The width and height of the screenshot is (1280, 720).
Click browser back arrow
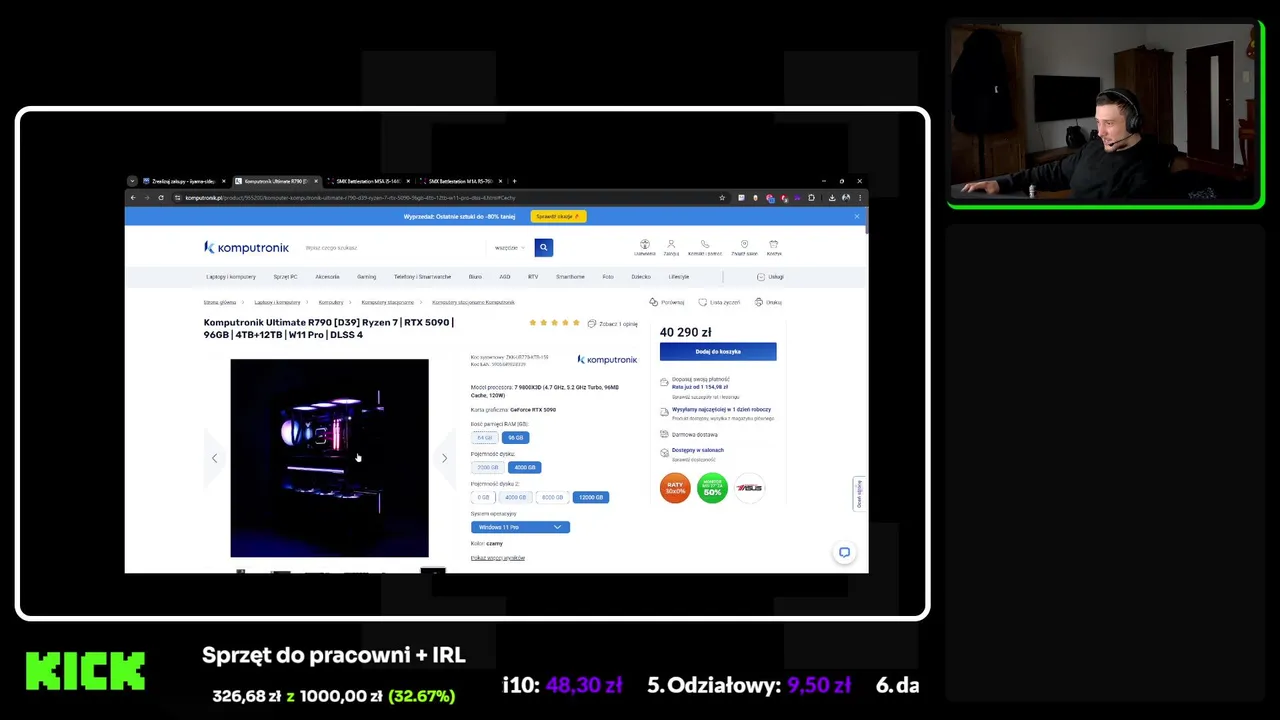coord(133,198)
